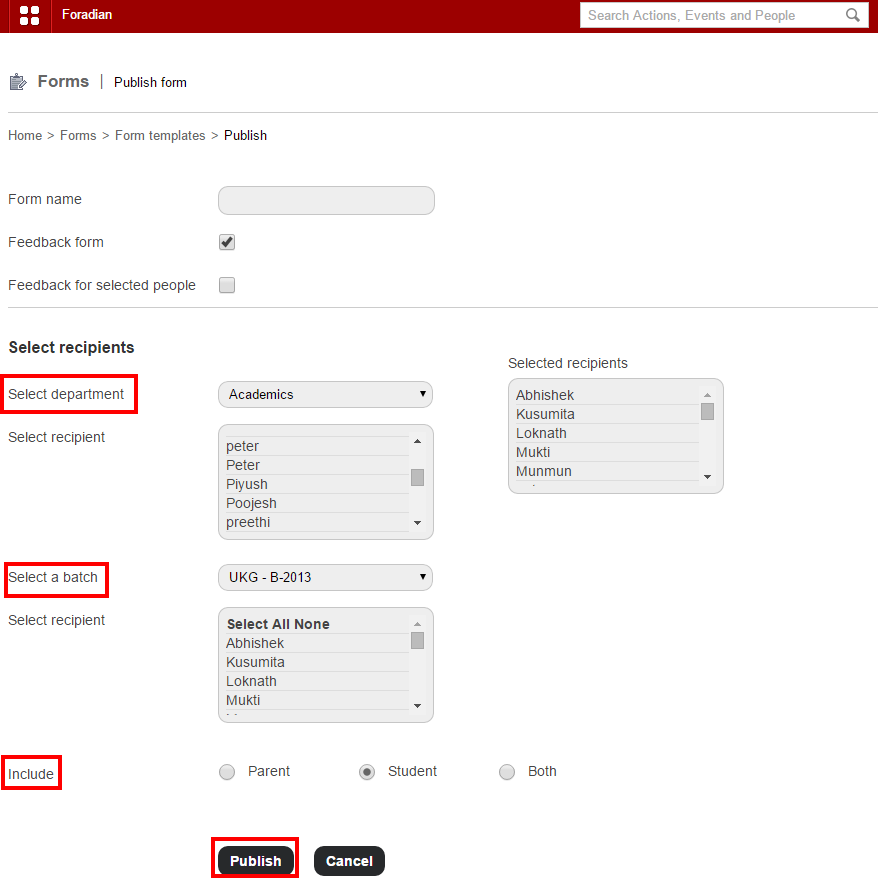Viewport: 878px width, 879px height.
Task: Click the Forms clipboard icon
Action: (x=17, y=82)
